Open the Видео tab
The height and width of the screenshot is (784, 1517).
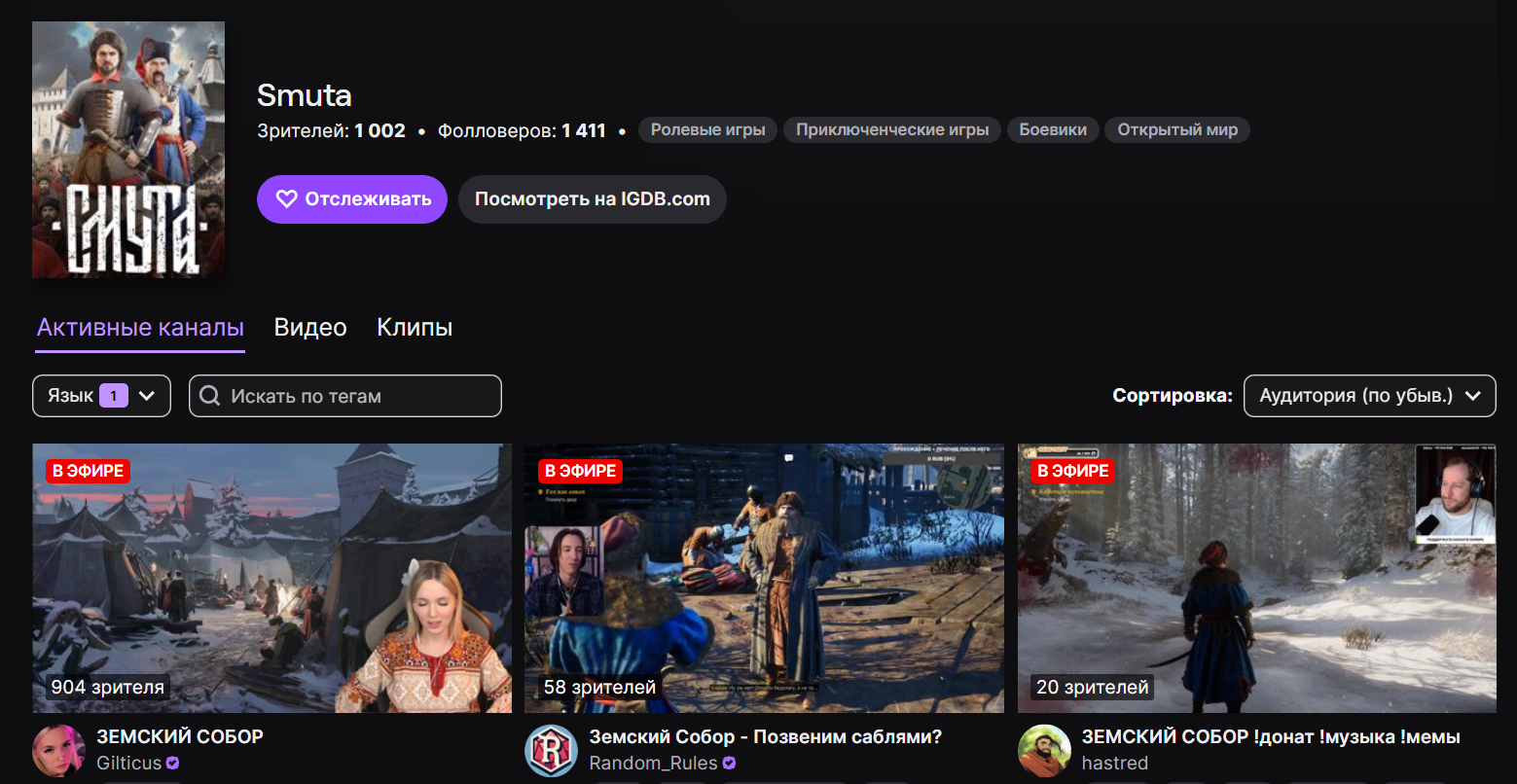(310, 328)
